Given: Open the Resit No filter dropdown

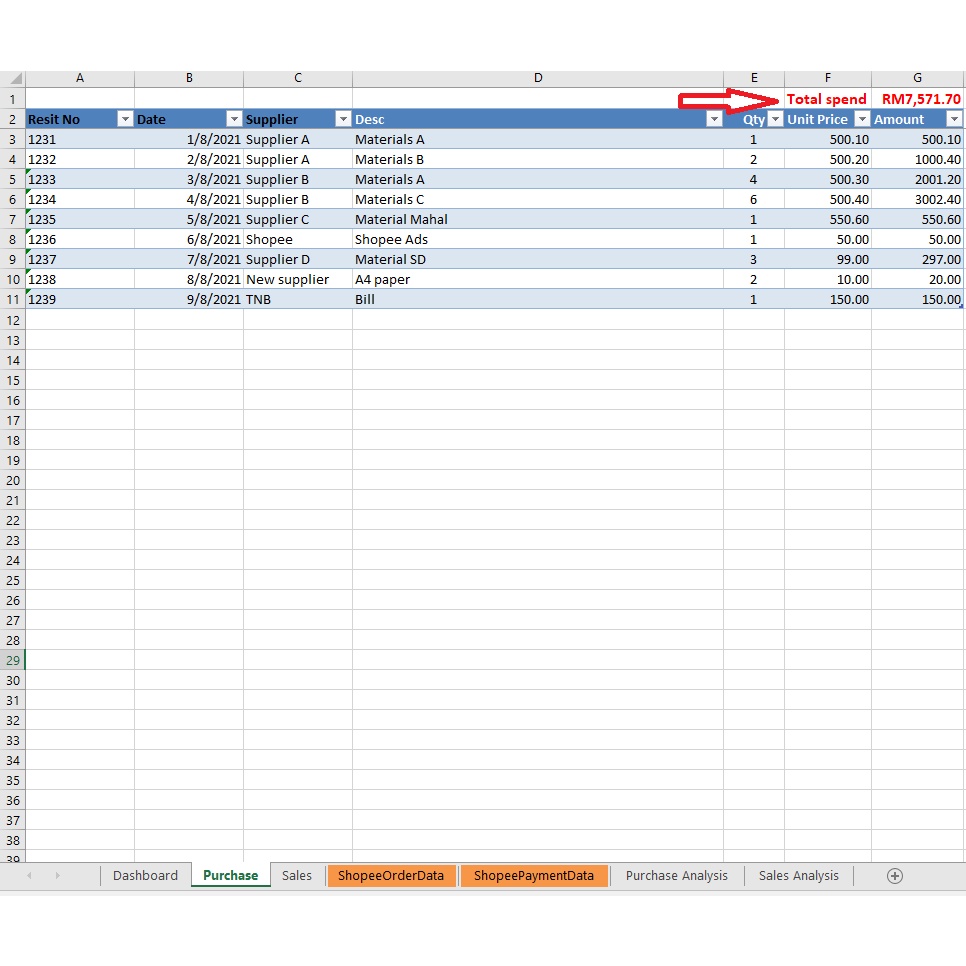Looking at the screenshot, I should tap(125, 119).
